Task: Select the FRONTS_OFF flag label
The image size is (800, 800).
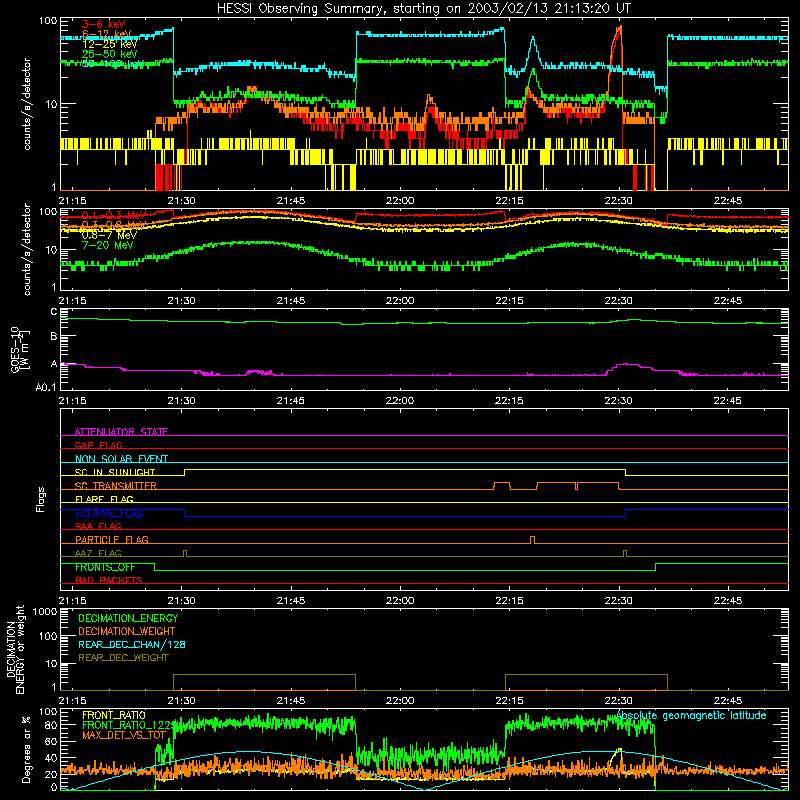Action: 105,567
